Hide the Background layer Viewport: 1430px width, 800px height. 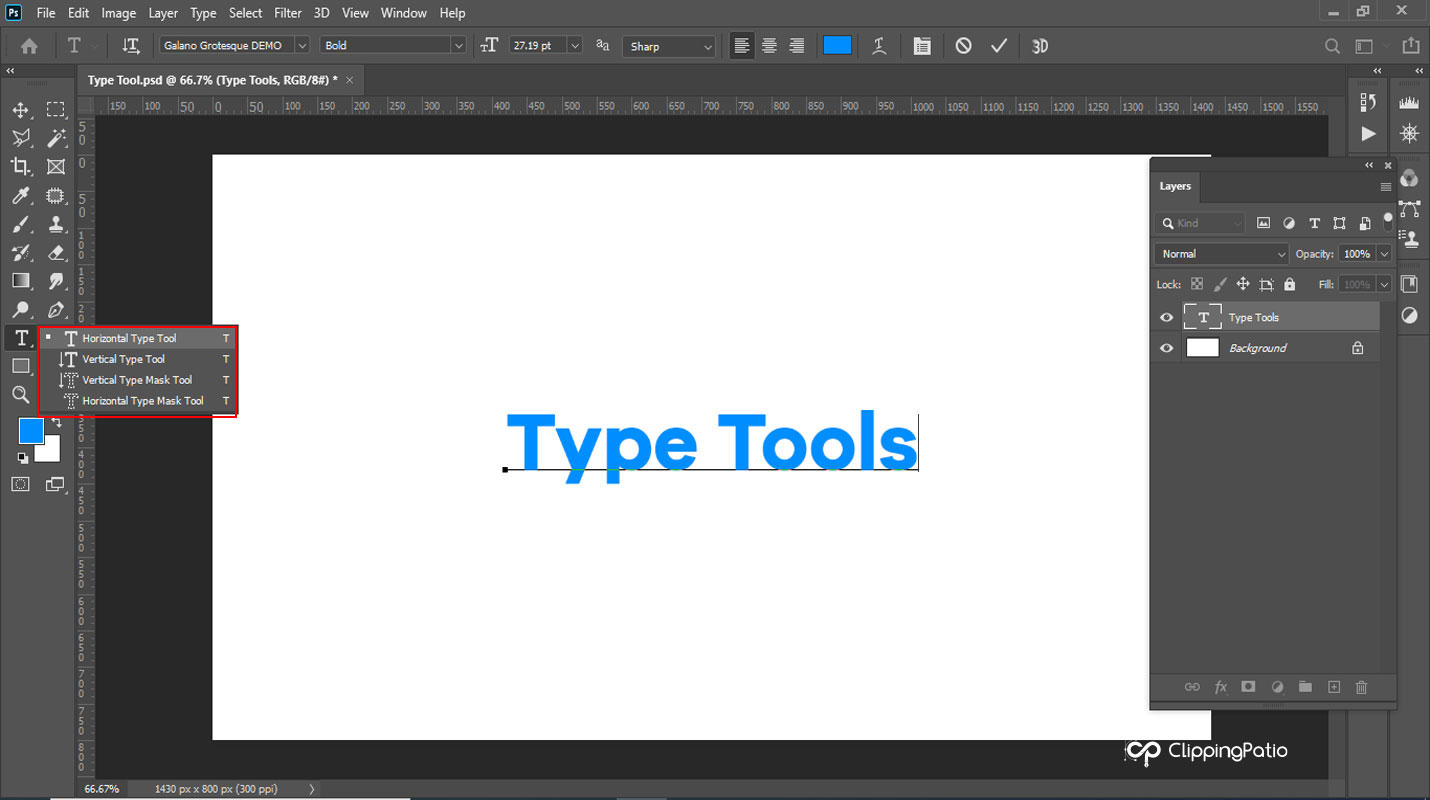click(1166, 348)
